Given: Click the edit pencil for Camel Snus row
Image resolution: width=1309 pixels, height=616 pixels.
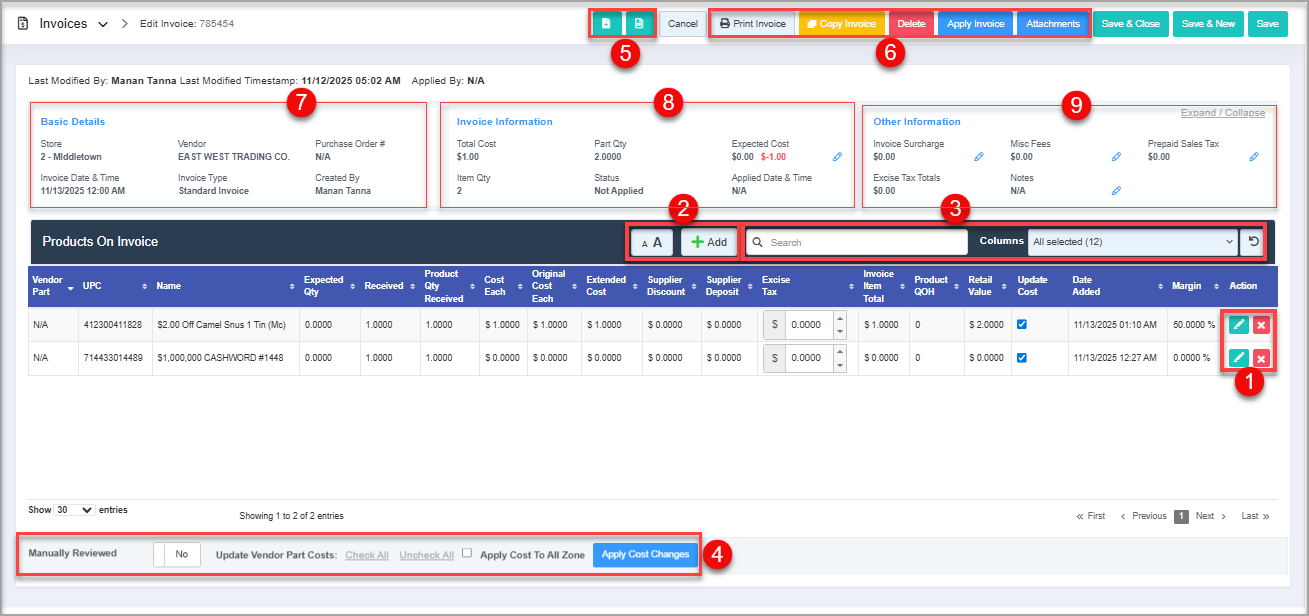Looking at the screenshot, I should point(1238,325).
